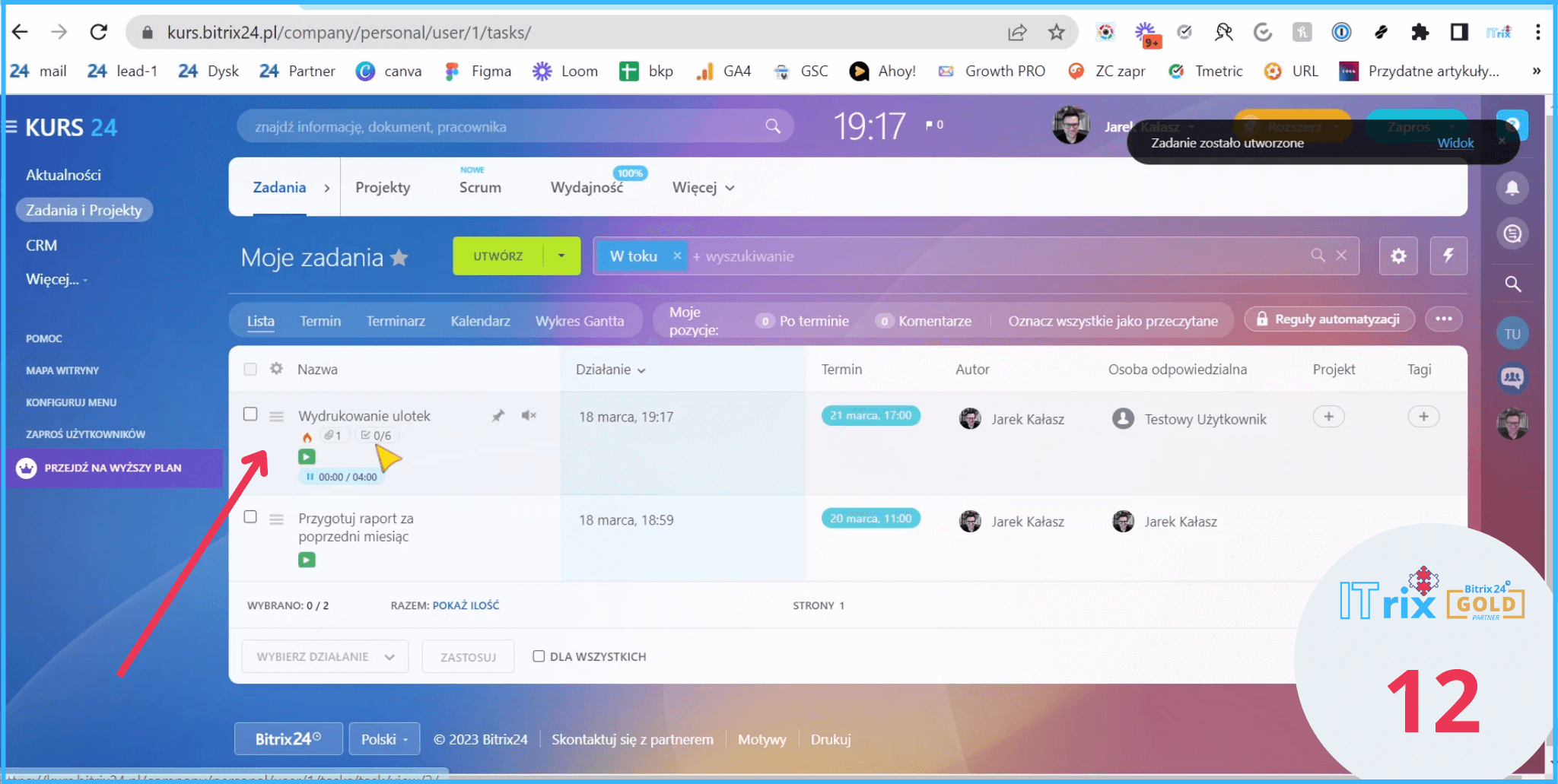Add project to Wydrukowanie ulotek task
The height and width of the screenshot is (784, 1558).
(x=1328, y=417)
